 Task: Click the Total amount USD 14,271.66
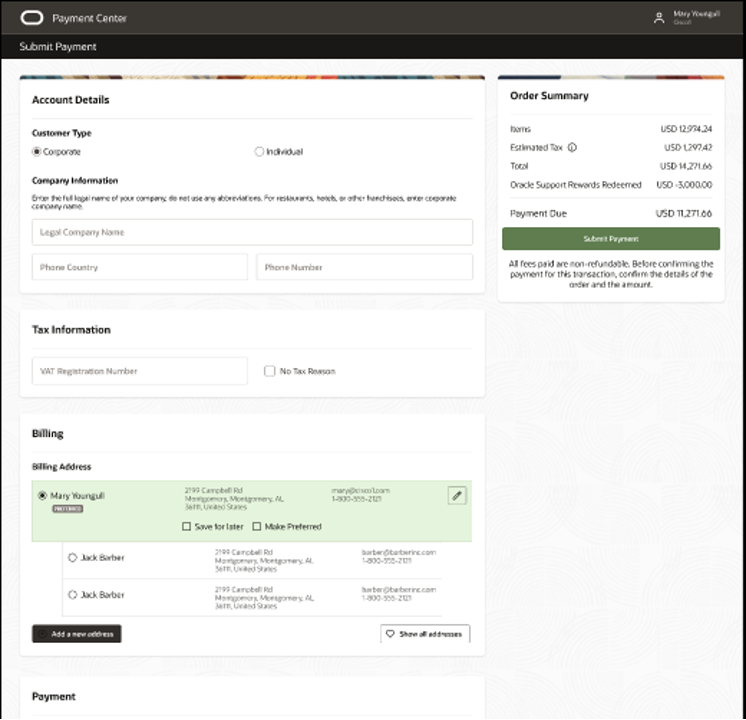[686, 166]
